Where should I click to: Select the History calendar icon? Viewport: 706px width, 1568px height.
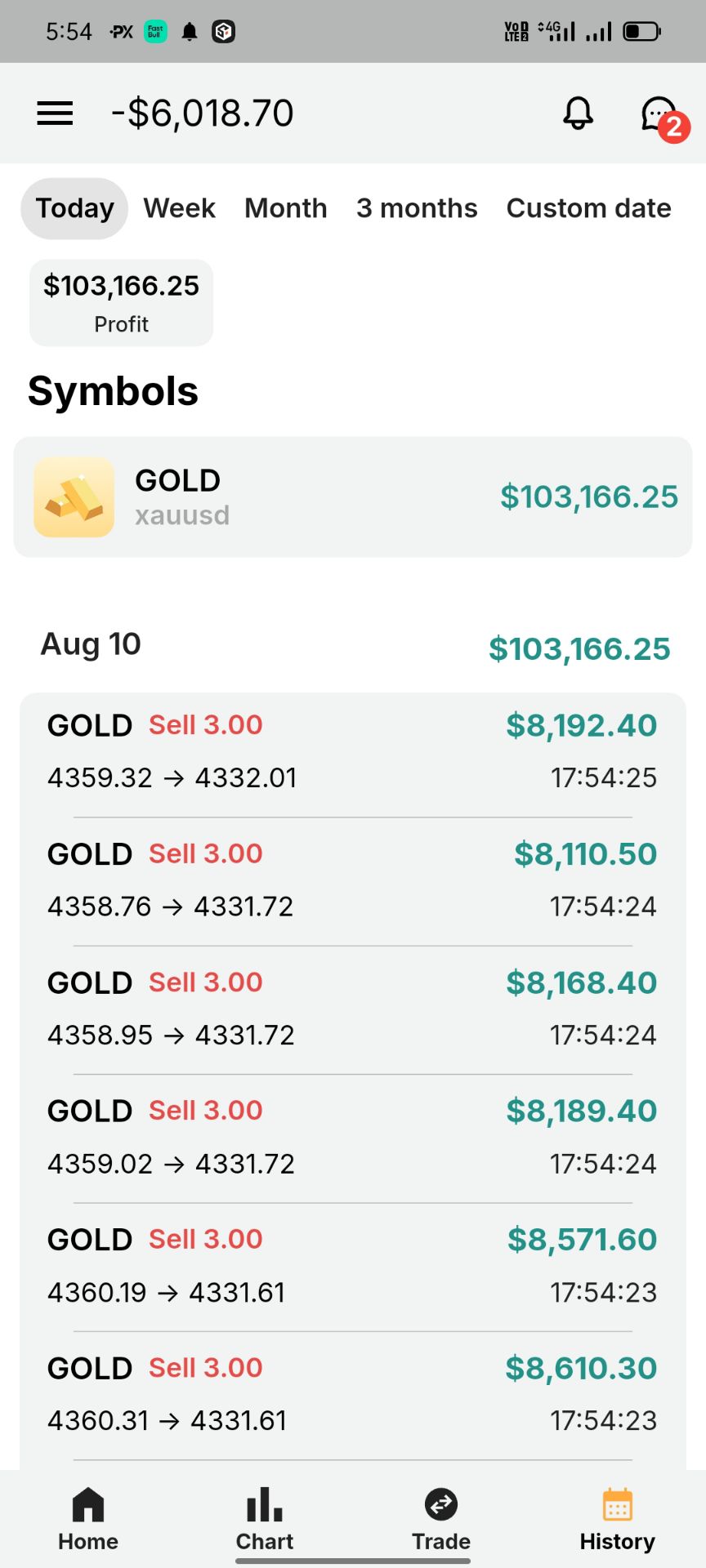618,1504
